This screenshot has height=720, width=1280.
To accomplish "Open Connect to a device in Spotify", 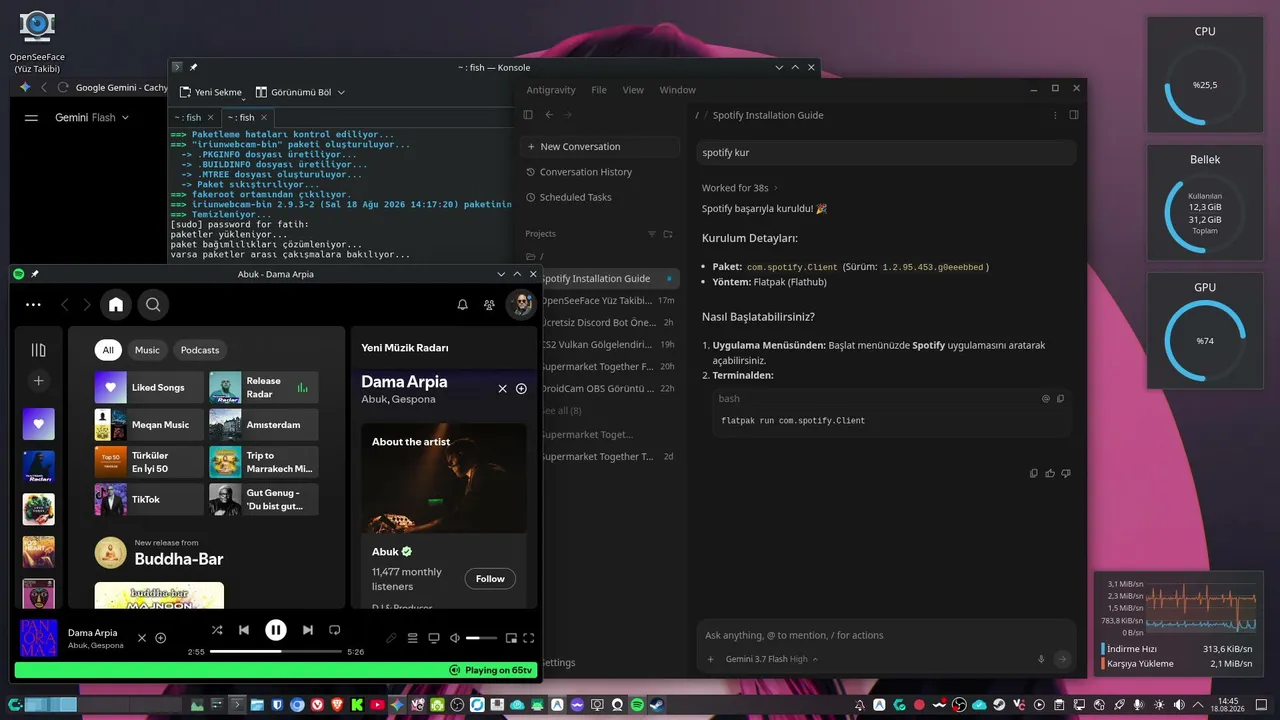I will tap(434, 638).
